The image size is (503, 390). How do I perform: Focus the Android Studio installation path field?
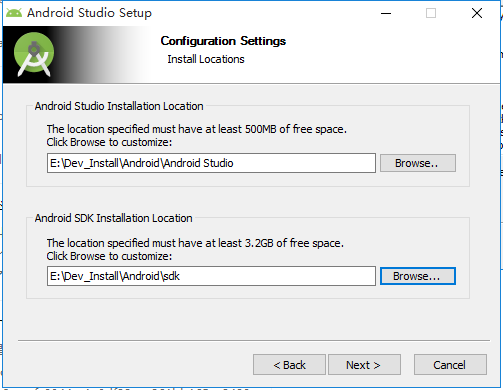(211, 163)
